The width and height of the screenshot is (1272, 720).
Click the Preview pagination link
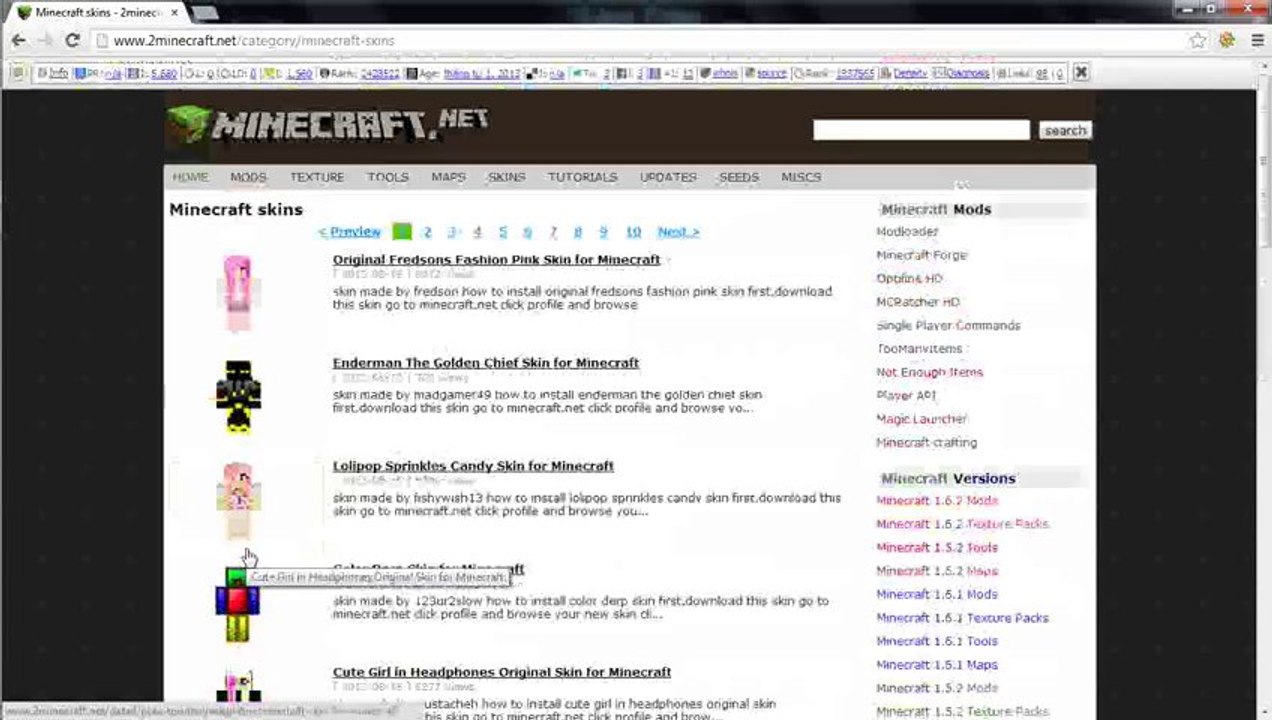tap(349, 232)
